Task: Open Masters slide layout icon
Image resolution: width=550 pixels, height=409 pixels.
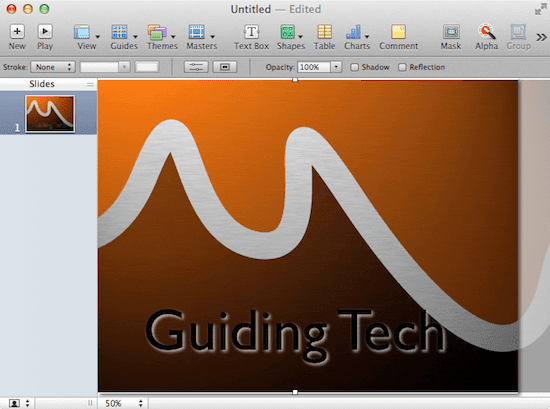Action: pyautogui.click(x=197, y=32)
